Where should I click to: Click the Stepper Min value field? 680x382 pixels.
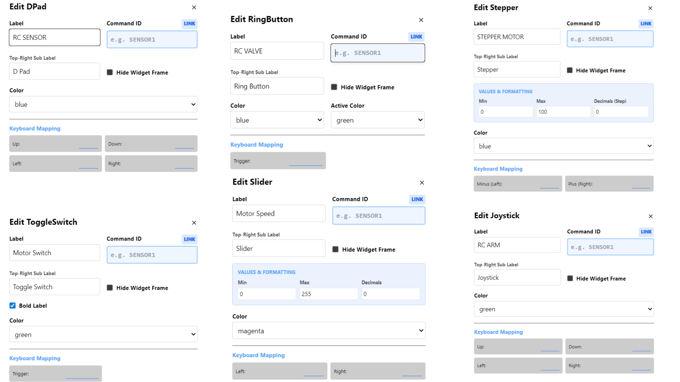click(506, 112)
